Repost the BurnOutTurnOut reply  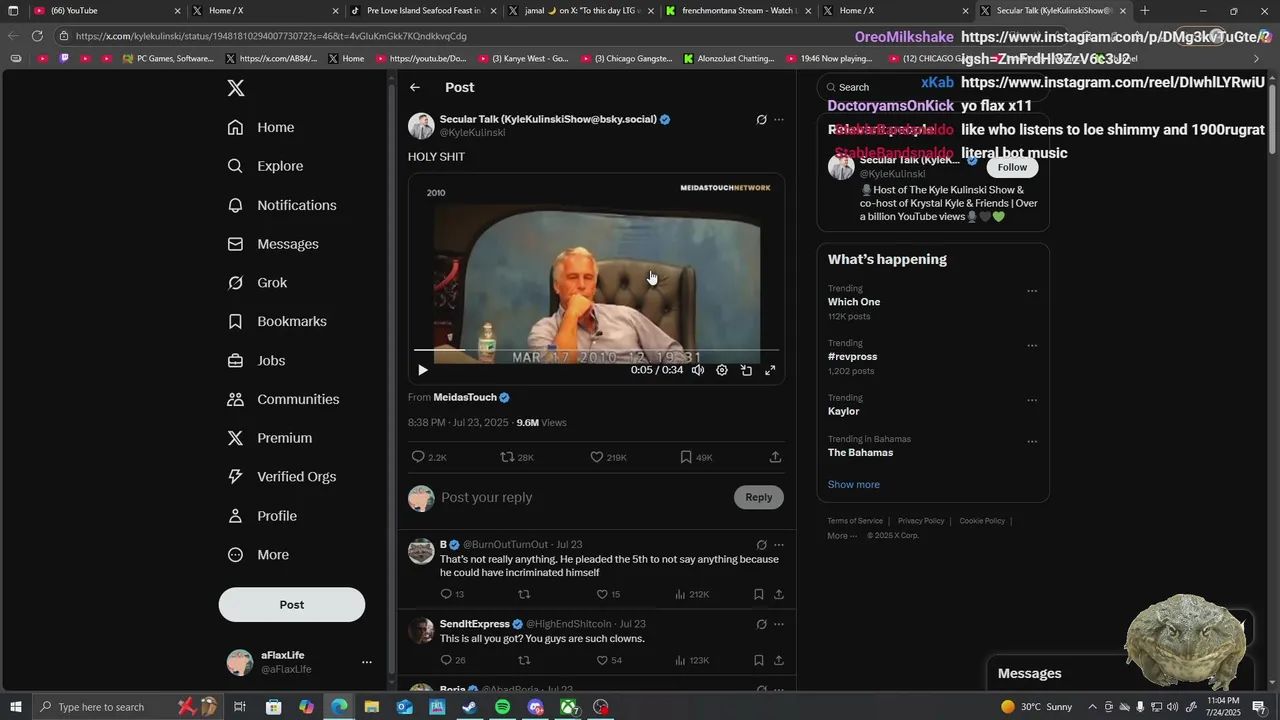[x=524, y=594]
